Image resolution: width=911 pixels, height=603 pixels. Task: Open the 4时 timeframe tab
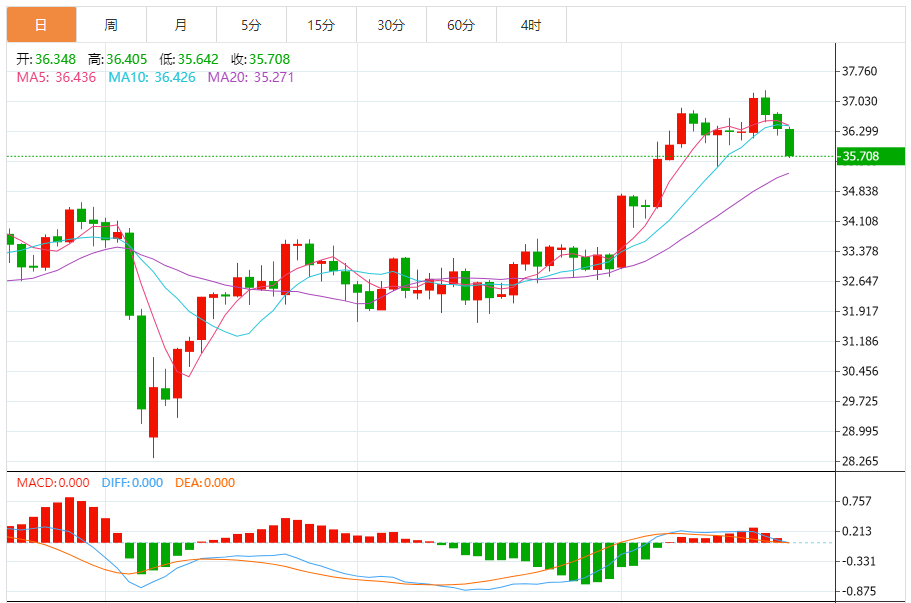(532, 25)
